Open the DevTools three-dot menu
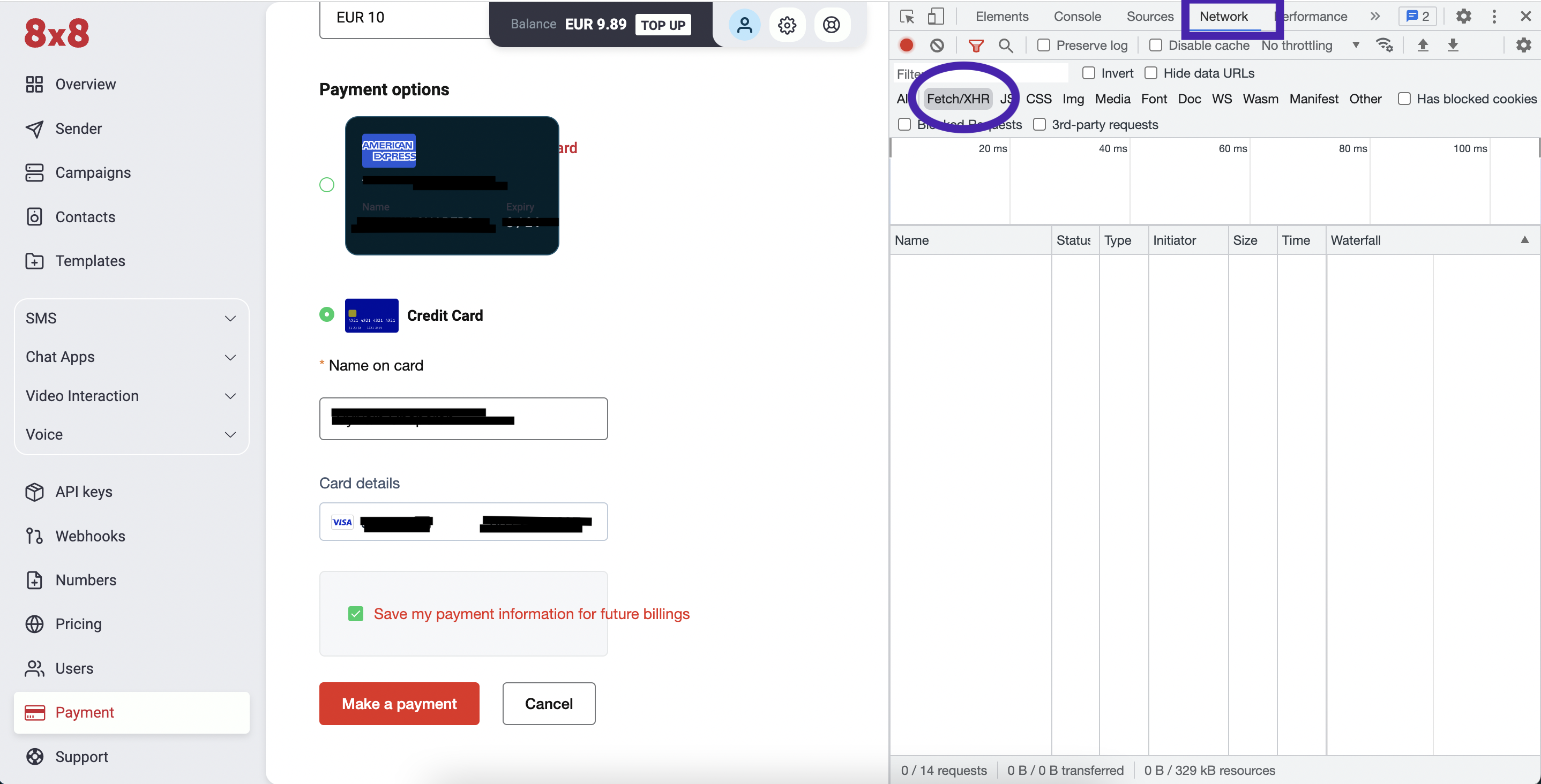The image size is (1541, 784). [1494, 16]
